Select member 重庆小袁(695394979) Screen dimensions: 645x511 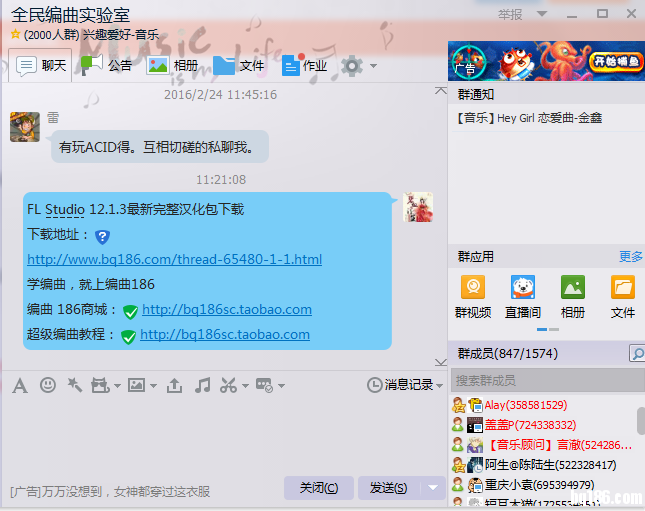coord(539,485)
